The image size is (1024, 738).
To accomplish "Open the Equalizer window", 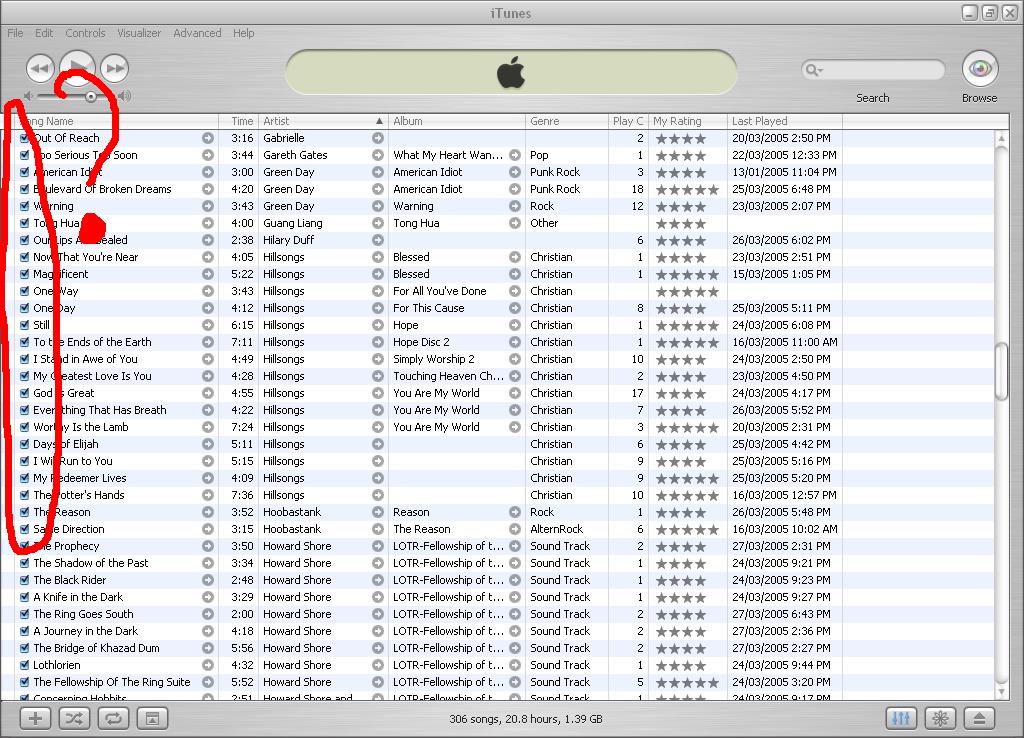I will (x=901, y=718).
